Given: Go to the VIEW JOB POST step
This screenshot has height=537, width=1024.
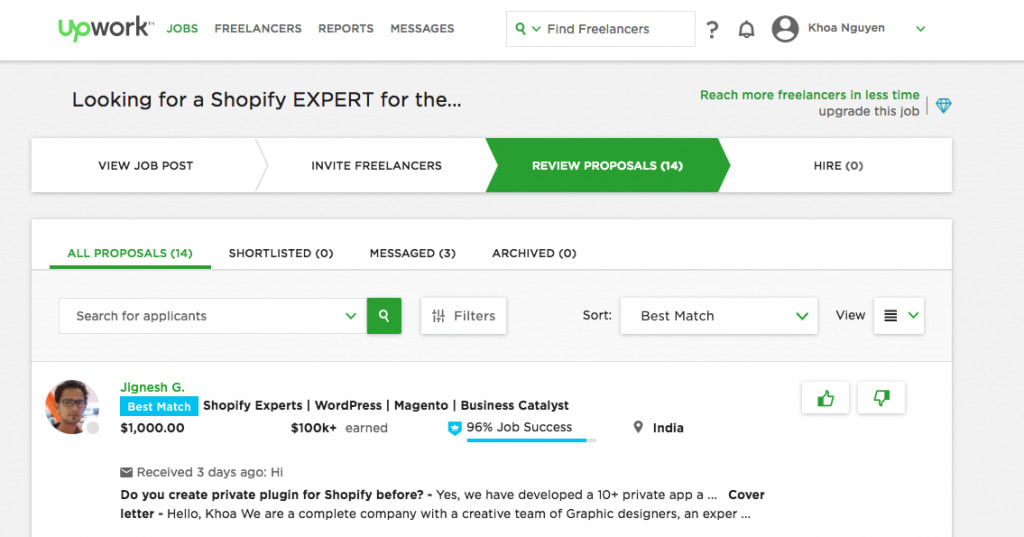Looking at the screenshot, I should pos(146,165).
